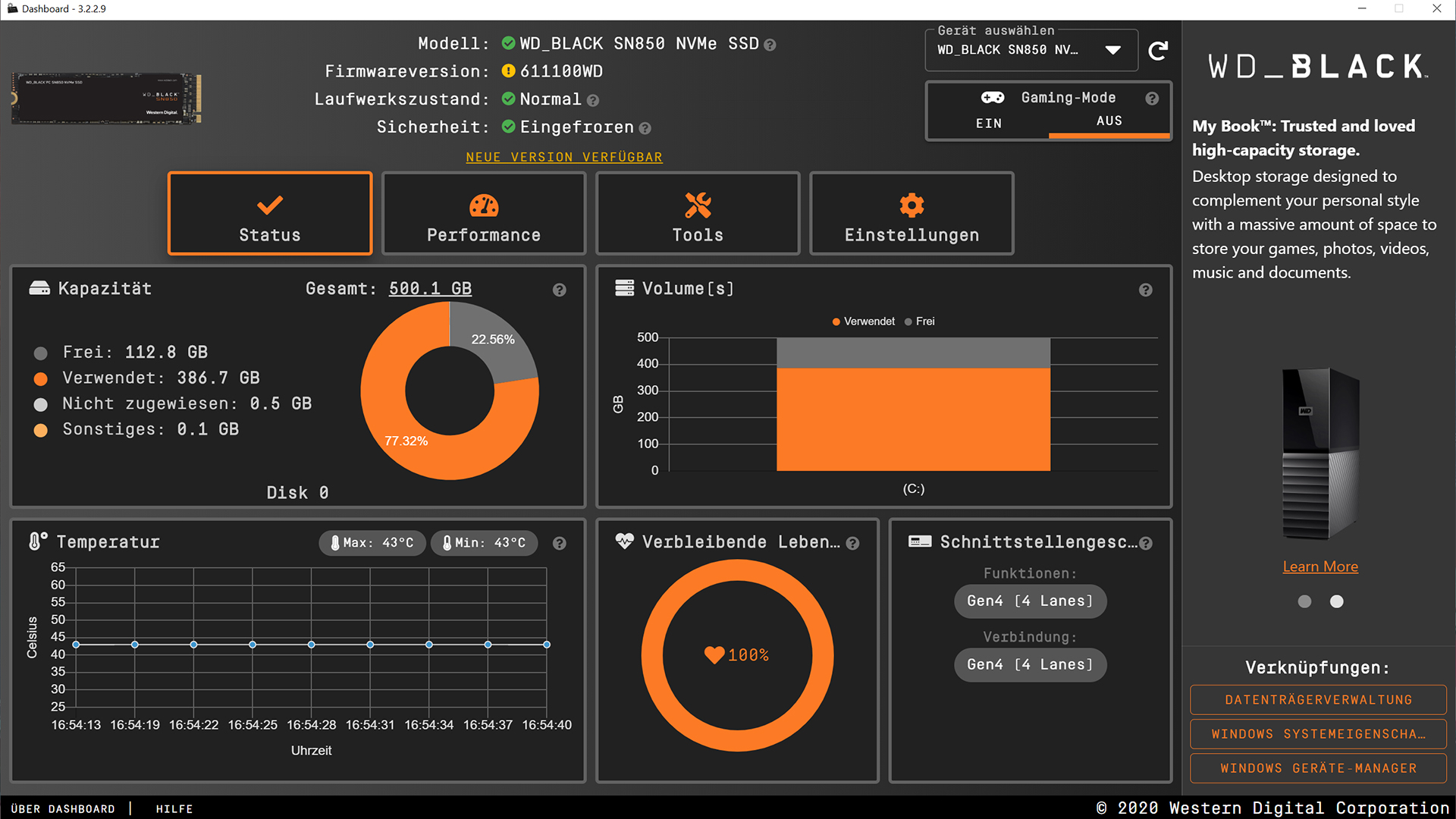Click the Min: 43°C badge

point(485,543)
